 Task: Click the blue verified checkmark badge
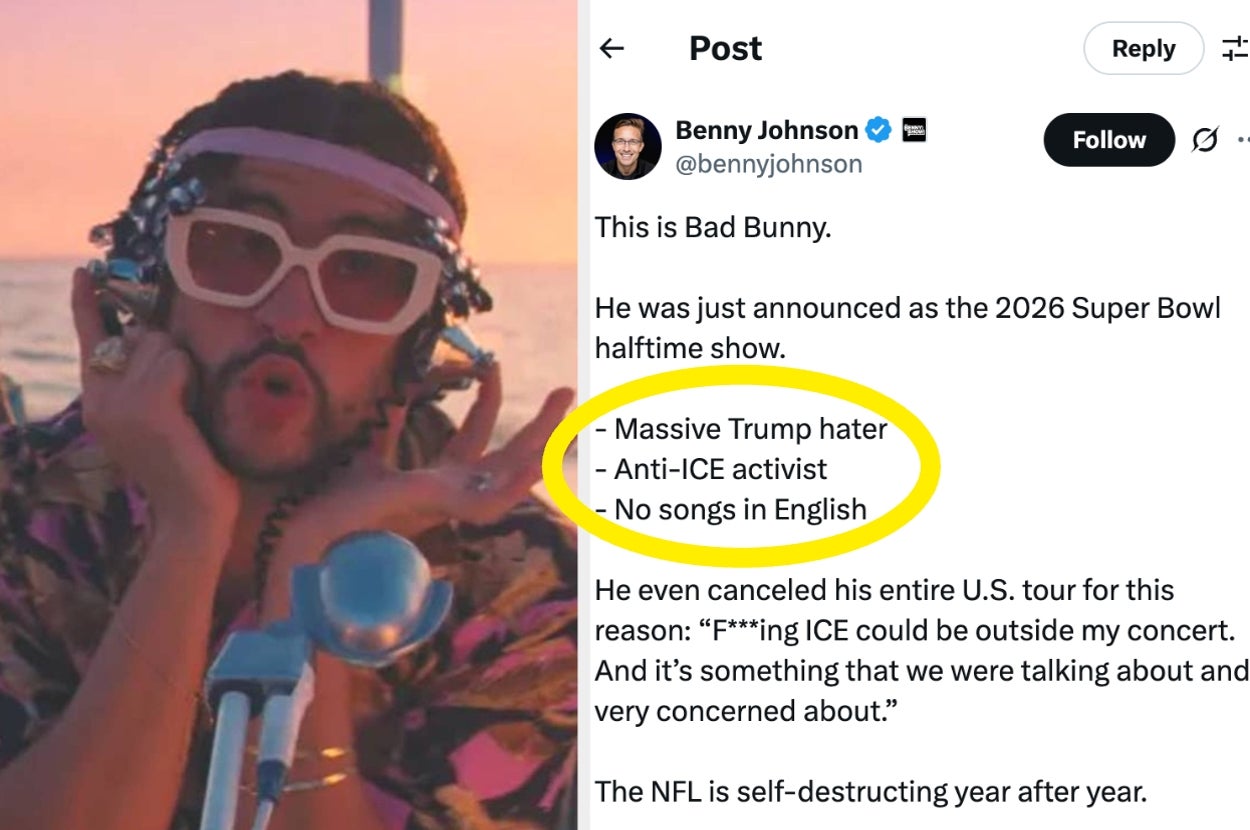pyautogui.click(x=878, y=130)
